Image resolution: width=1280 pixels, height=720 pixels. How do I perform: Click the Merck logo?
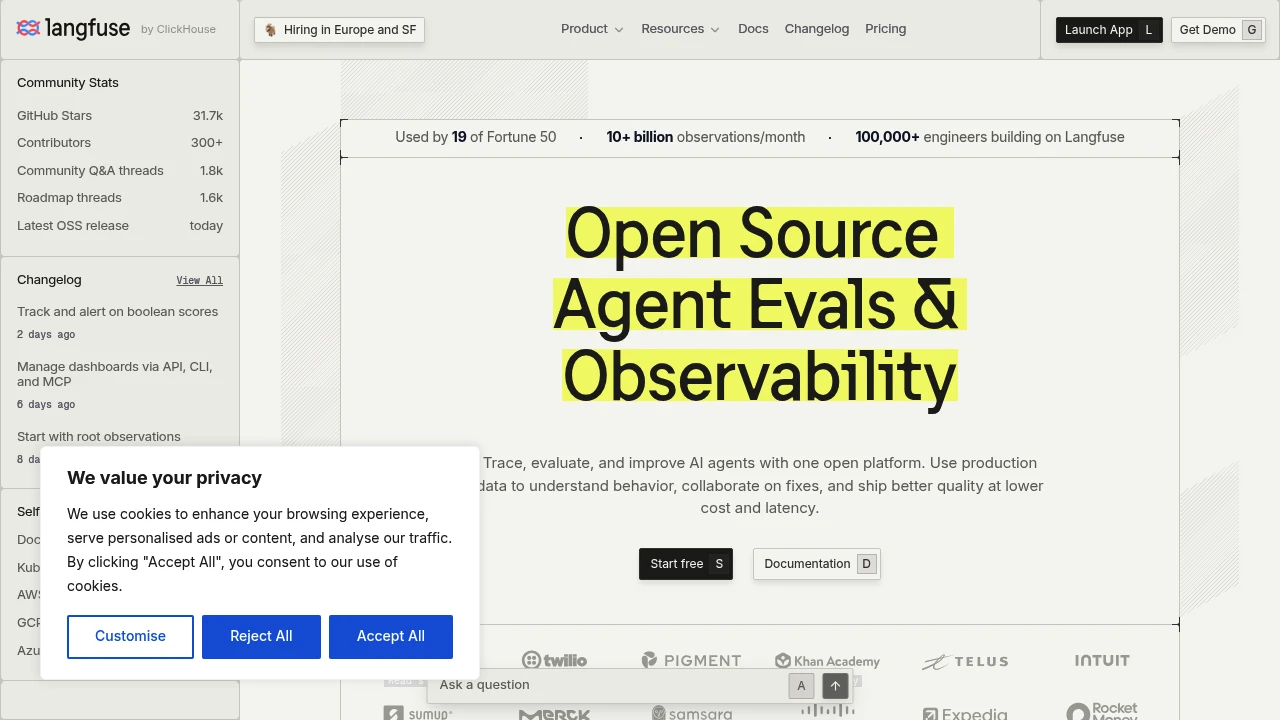click(x=554, y=714)
